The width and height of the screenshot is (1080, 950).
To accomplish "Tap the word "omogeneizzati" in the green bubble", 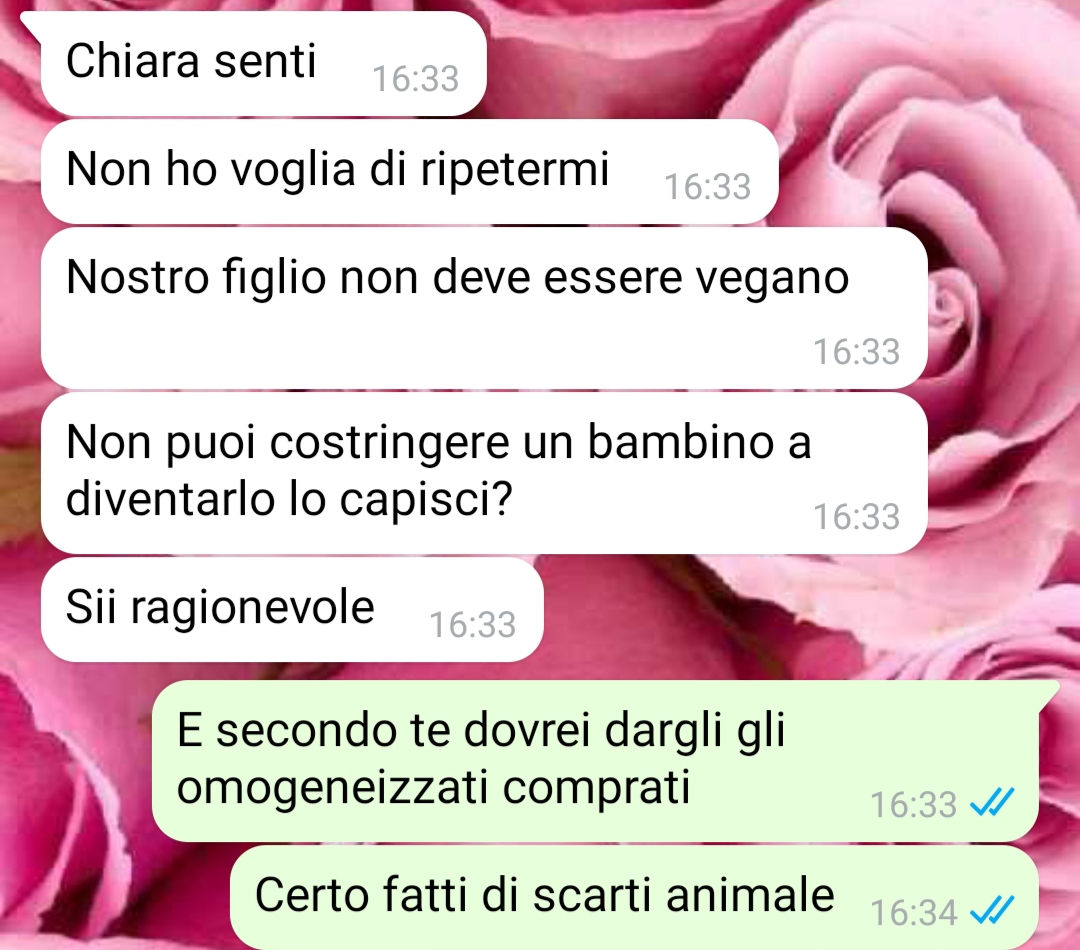I will (x=333, y=787).
